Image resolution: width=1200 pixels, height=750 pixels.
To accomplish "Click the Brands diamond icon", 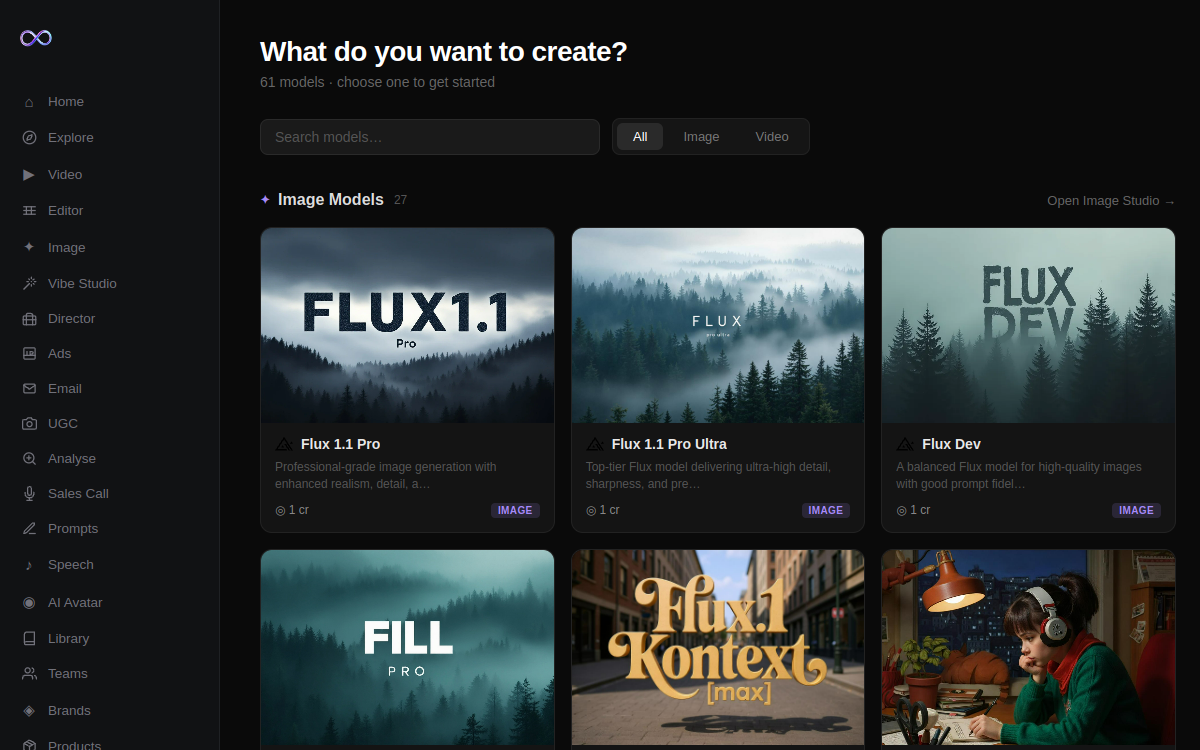I will coord(29,711).
